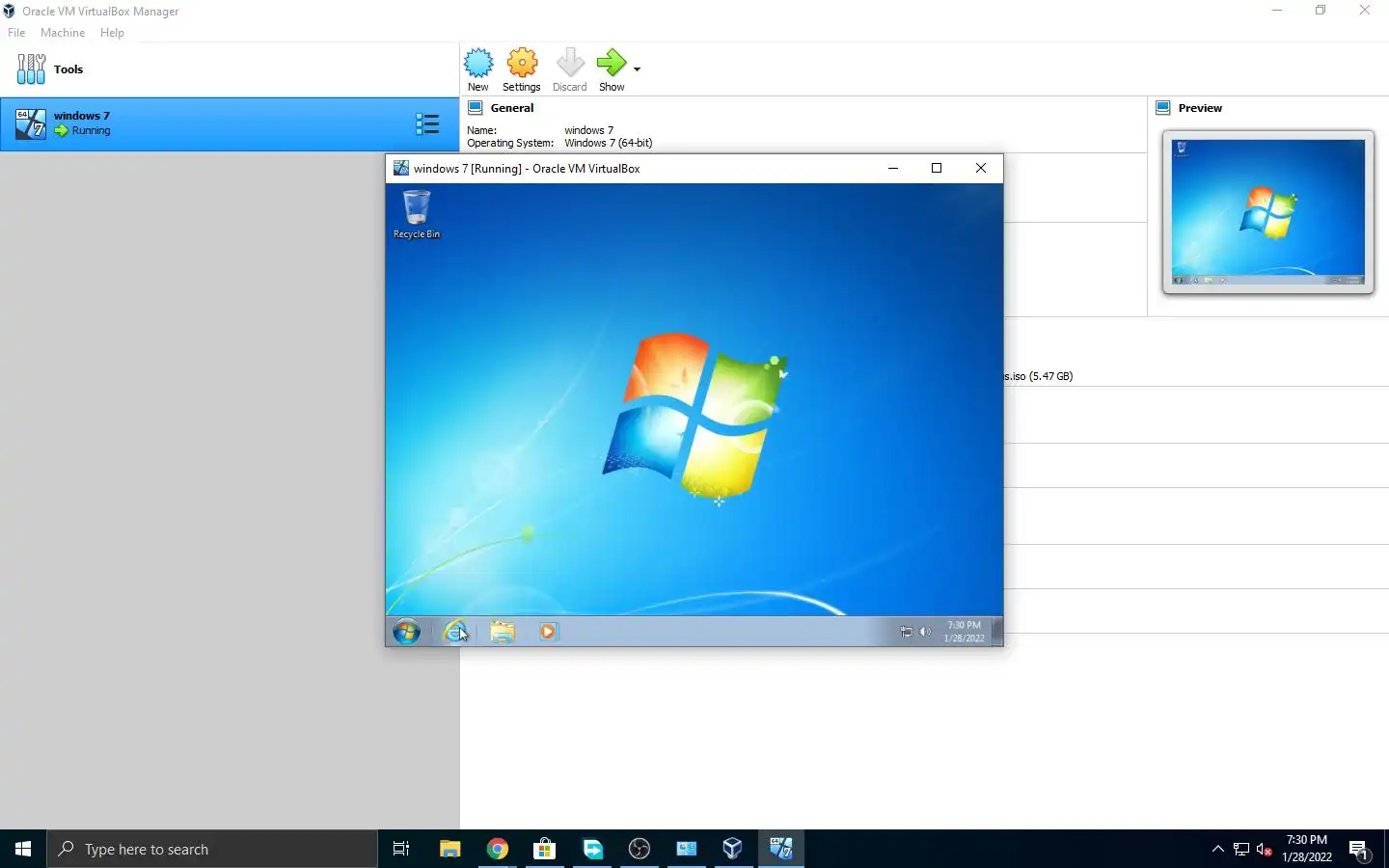Click the General section monitor icon
Screen dimensions: 1389x868
click(476, 108)
